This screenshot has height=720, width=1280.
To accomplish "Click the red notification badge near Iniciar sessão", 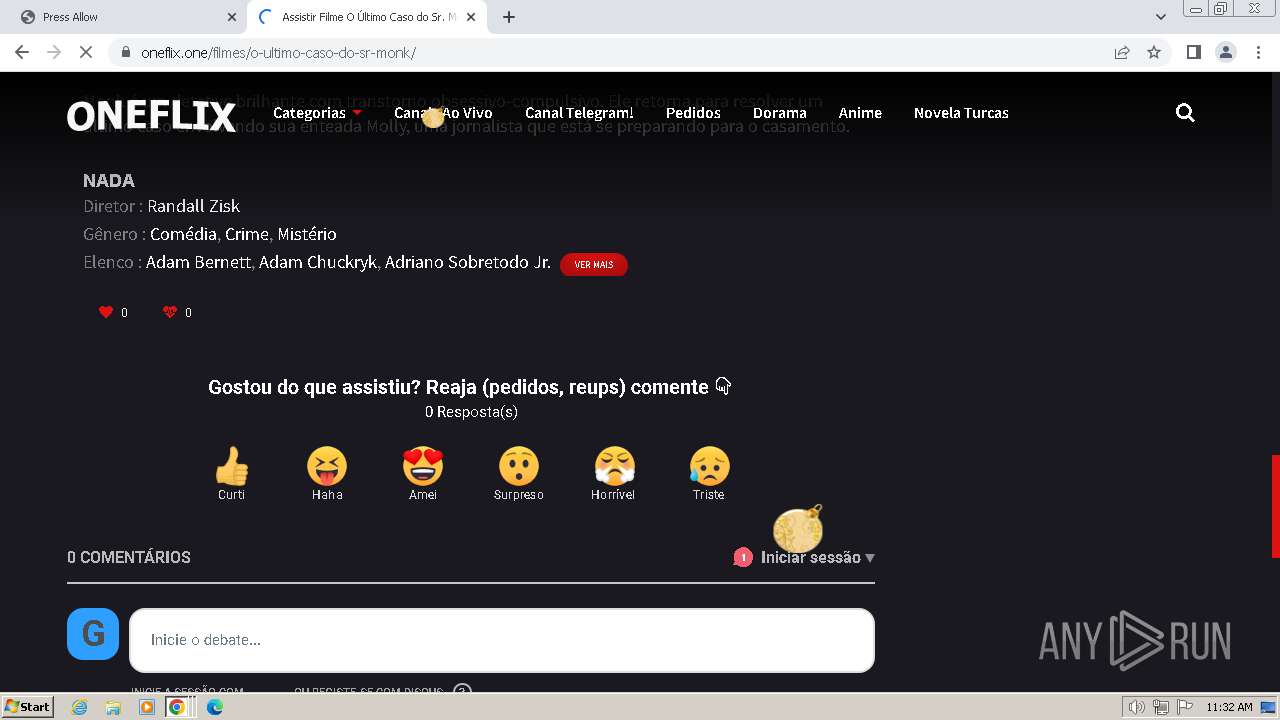I will [743, 557].
